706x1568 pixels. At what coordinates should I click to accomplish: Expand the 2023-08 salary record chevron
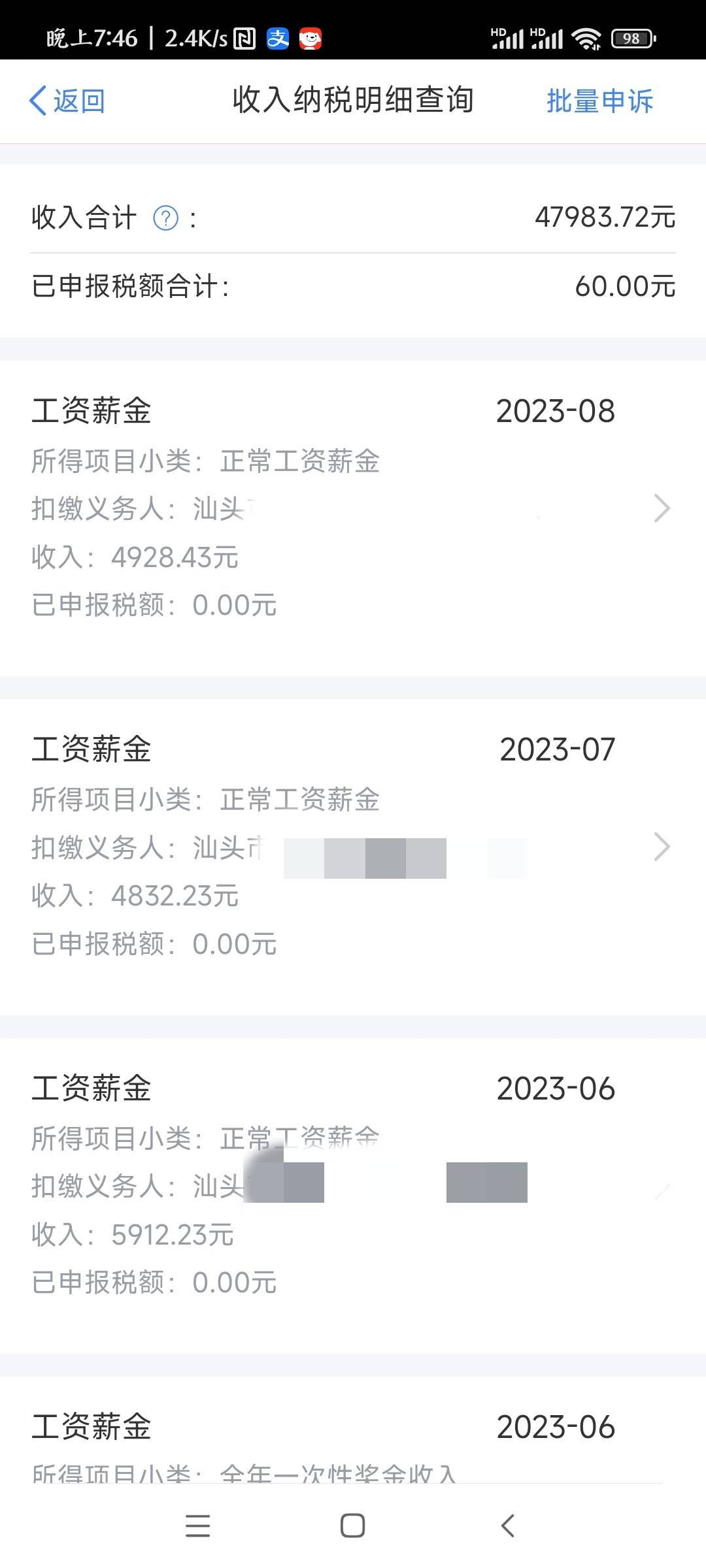pos(662,508)
